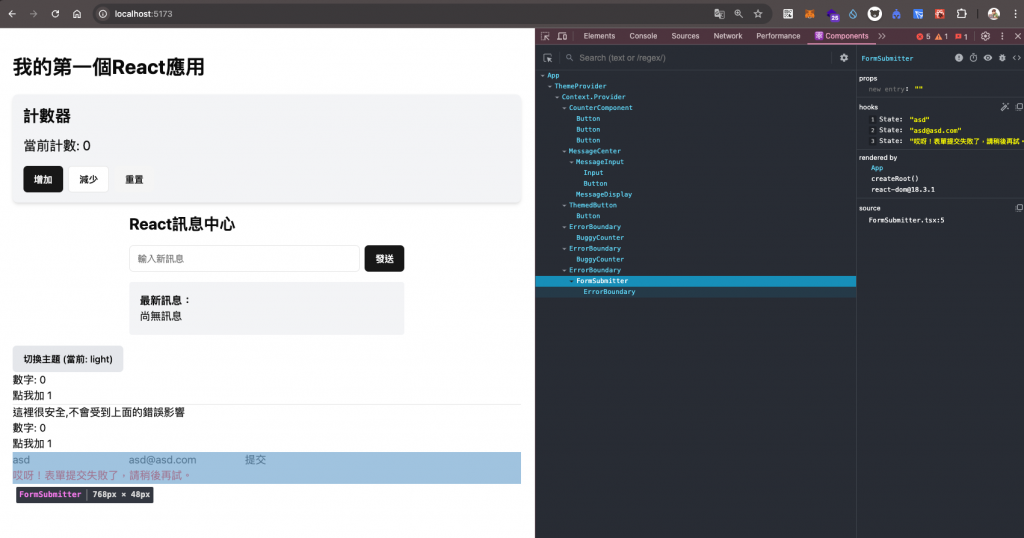This screenshot has height=538, width=1024.
Task: View source for FormSubmitter (code brackets icon)
Action: click(x=1017, y=58)
